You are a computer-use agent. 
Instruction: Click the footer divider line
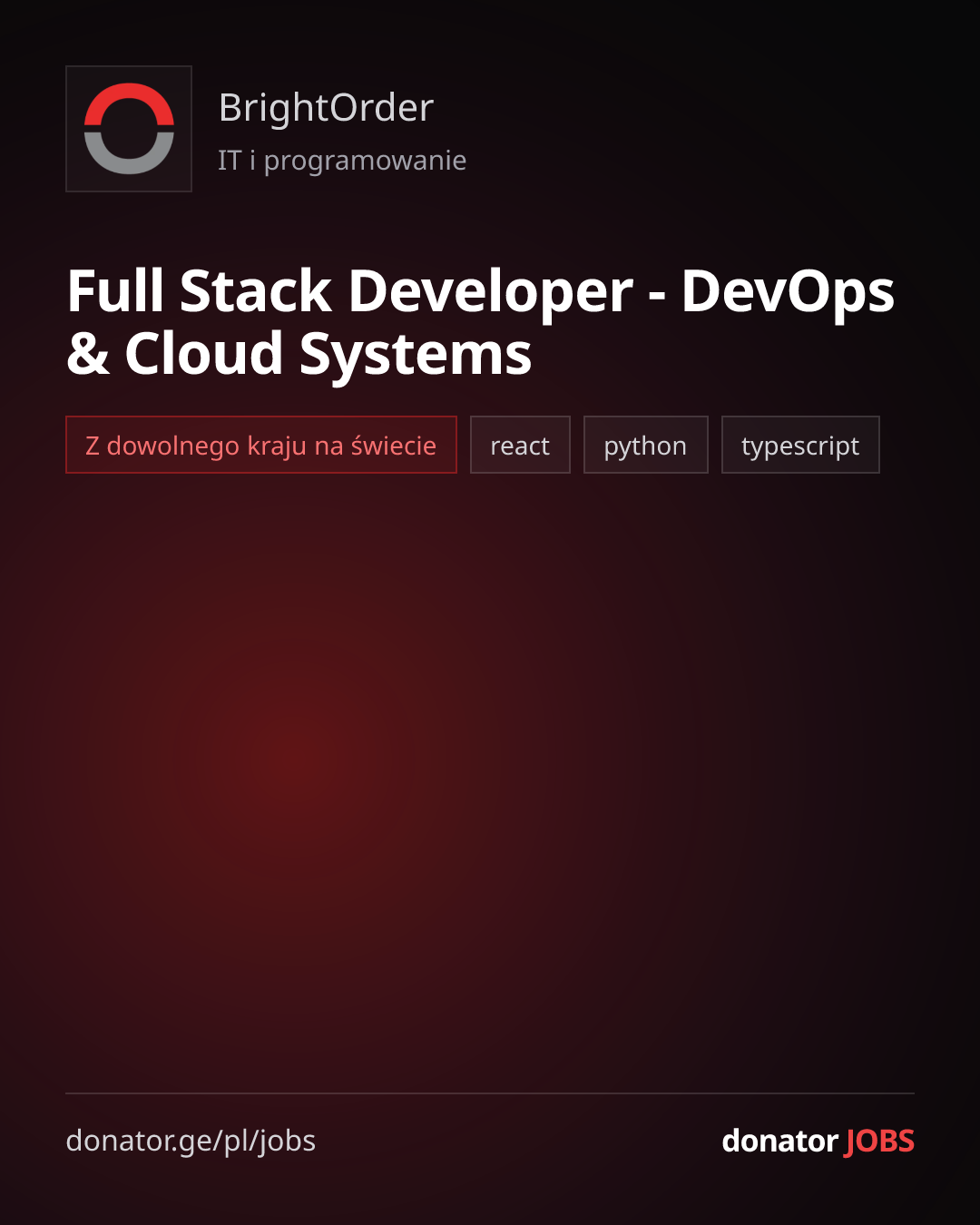(490, 1093)
